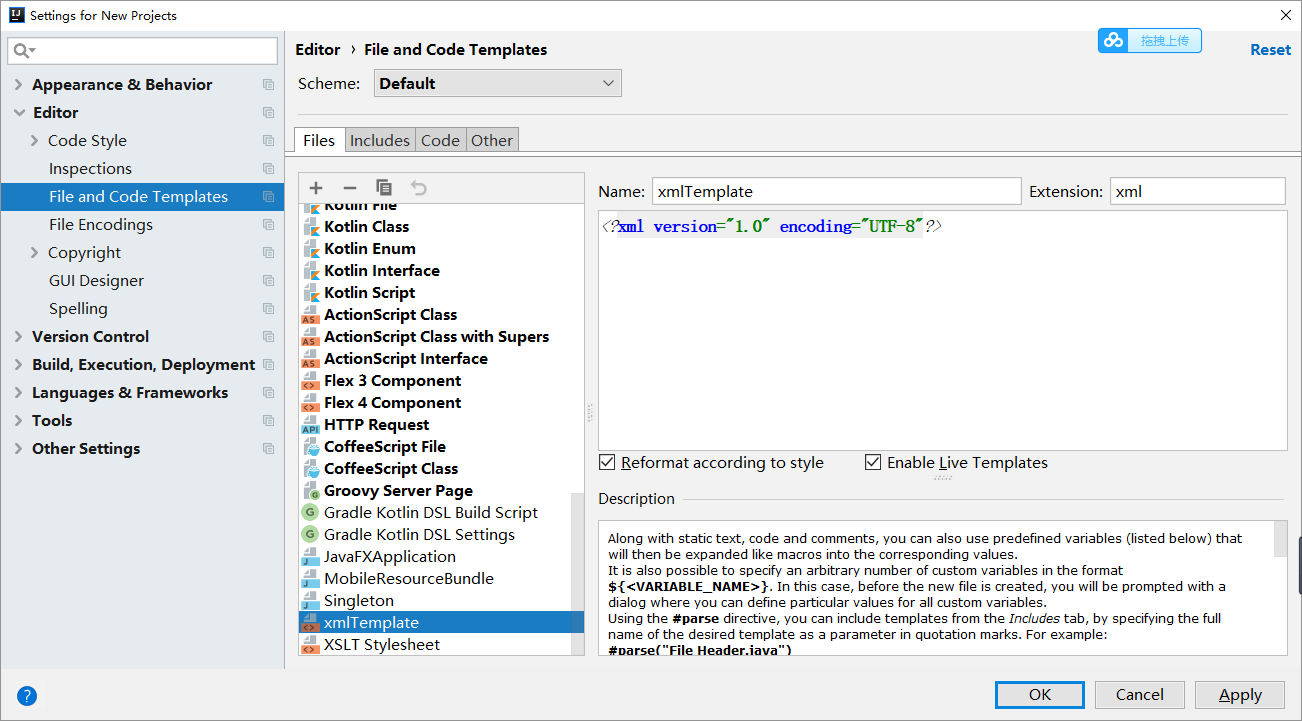
Task: Expand the Code Style node
Action: 35,141
